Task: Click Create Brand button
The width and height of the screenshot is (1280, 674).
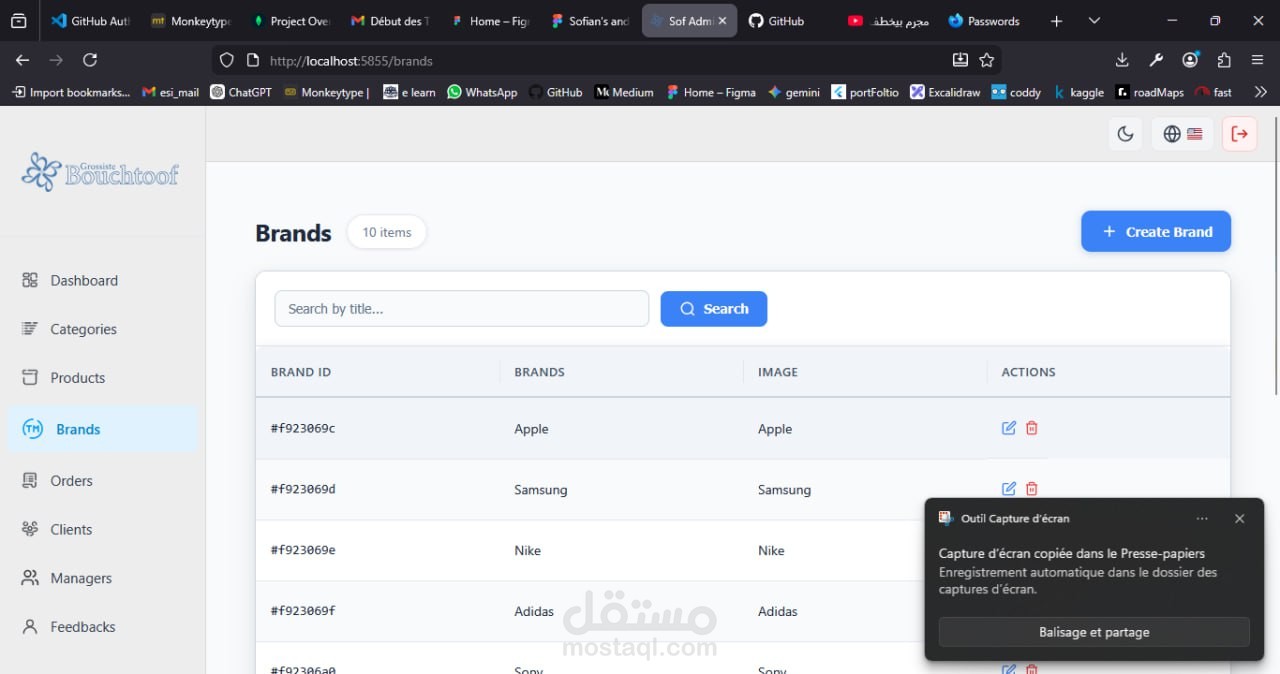Action: (1156, 232)
